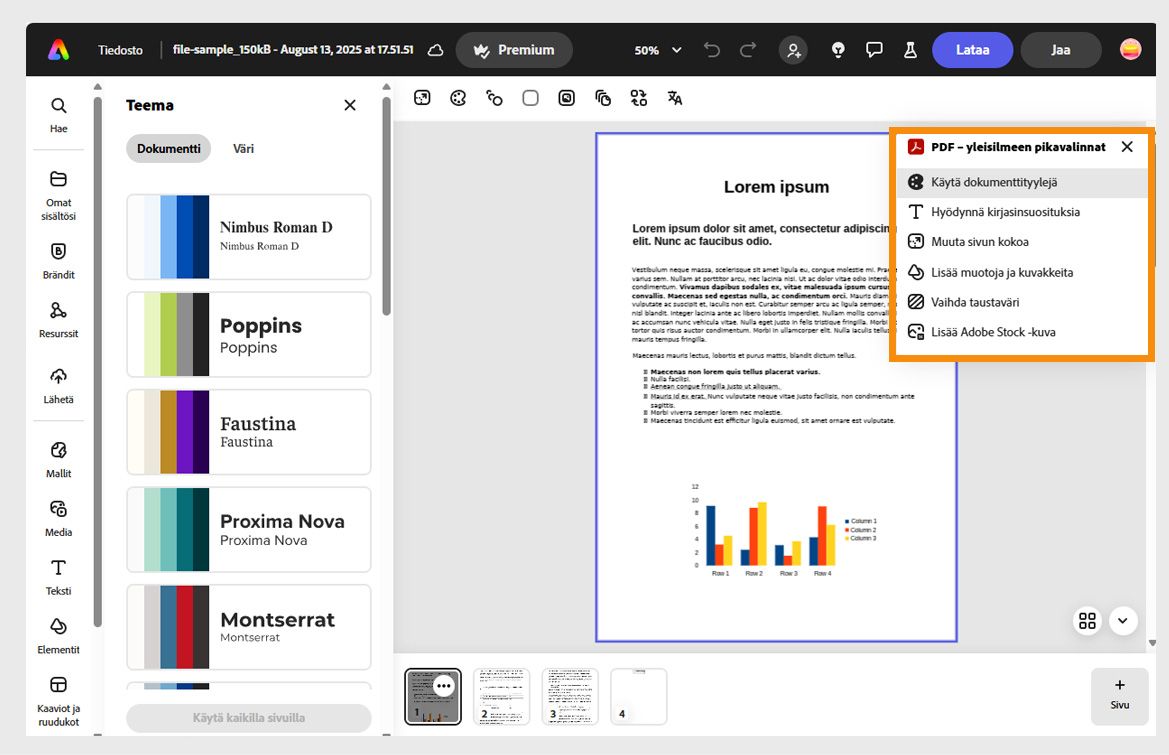Click the invite collaborators icon
Screen dimensions: 1169x755
[x=793, y=50]
